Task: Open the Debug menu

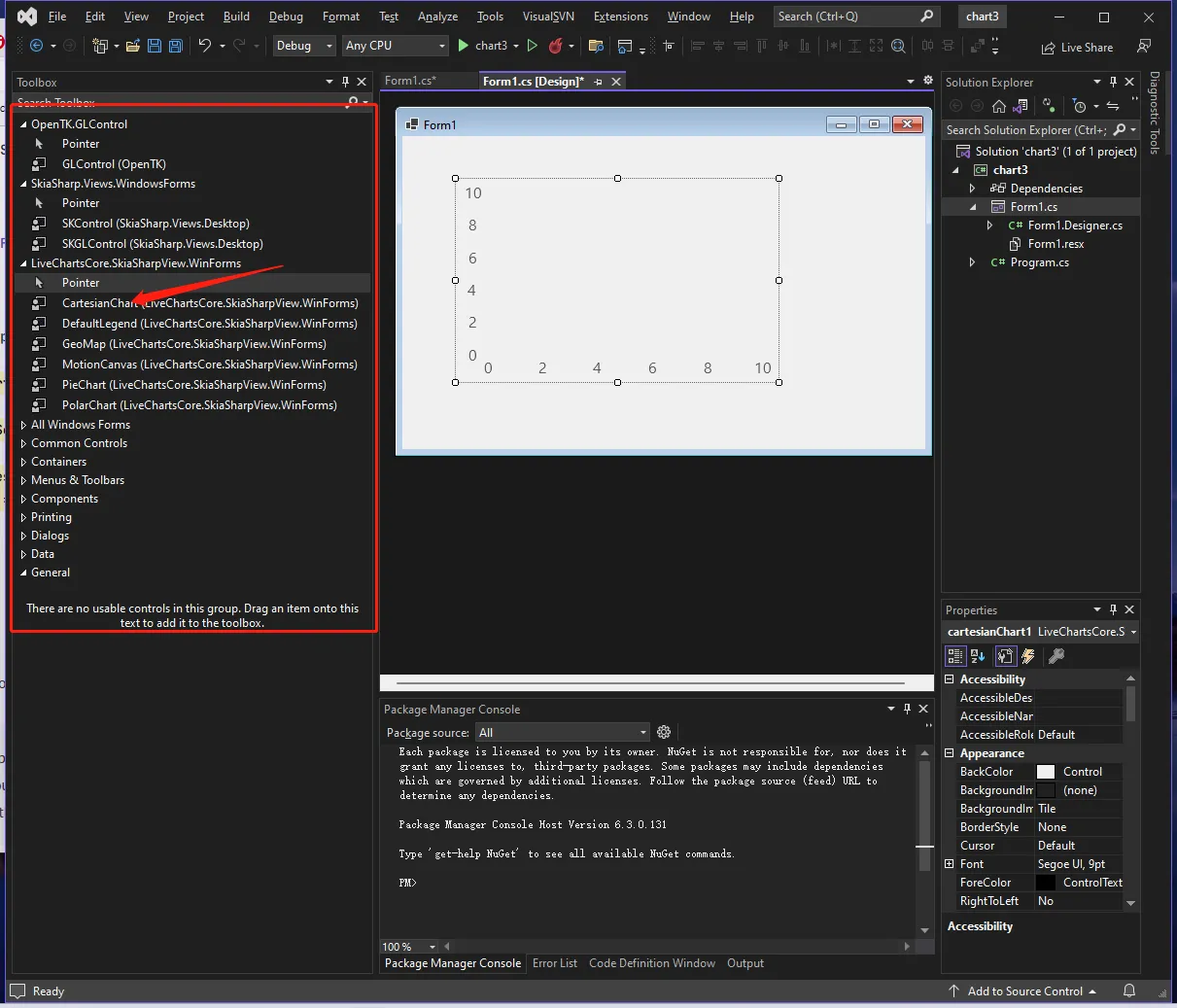Action: 286,17
